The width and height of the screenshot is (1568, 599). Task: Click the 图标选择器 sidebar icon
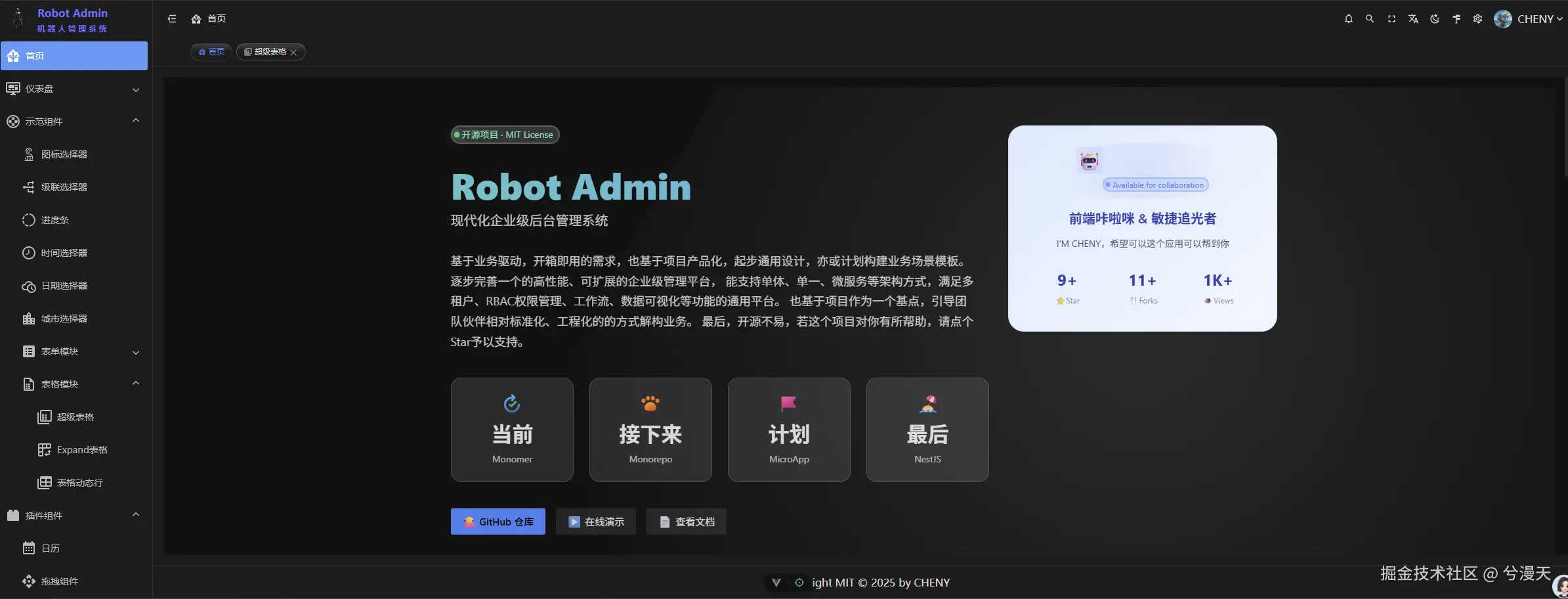(x=29, y=154)
